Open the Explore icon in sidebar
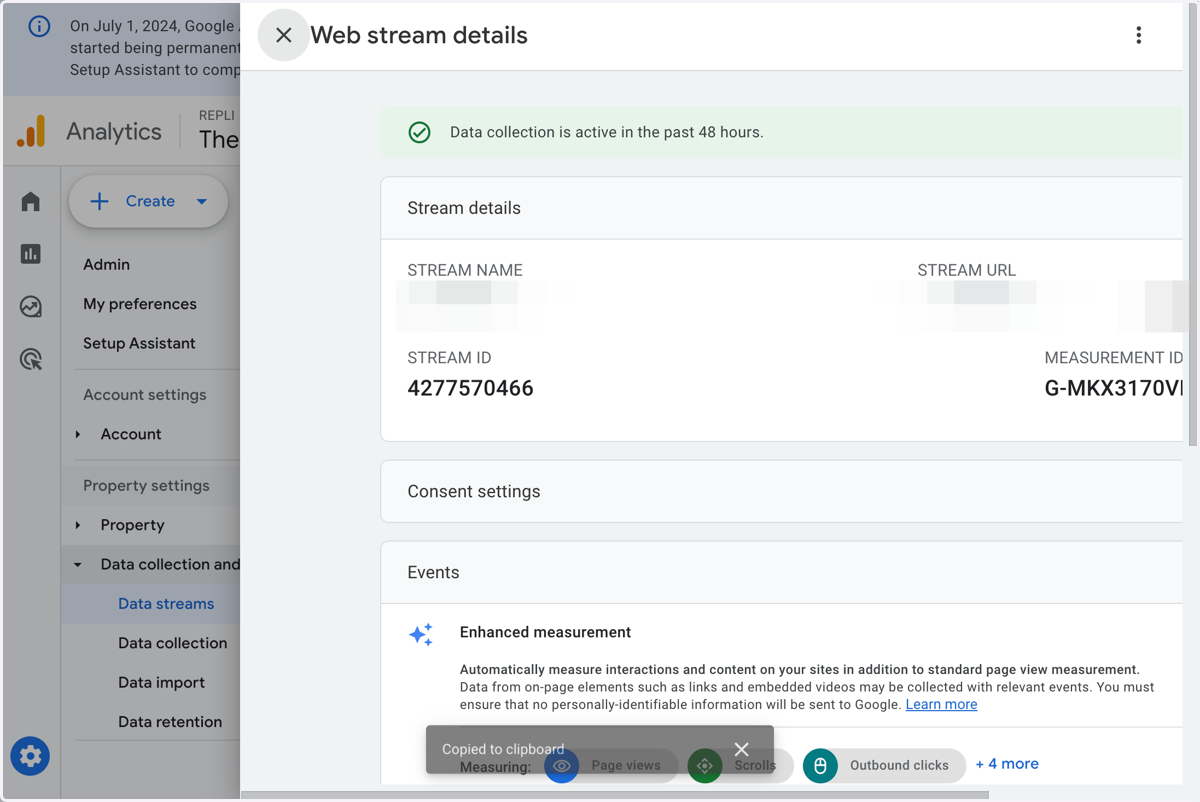1200x802 pixels. 31,306
